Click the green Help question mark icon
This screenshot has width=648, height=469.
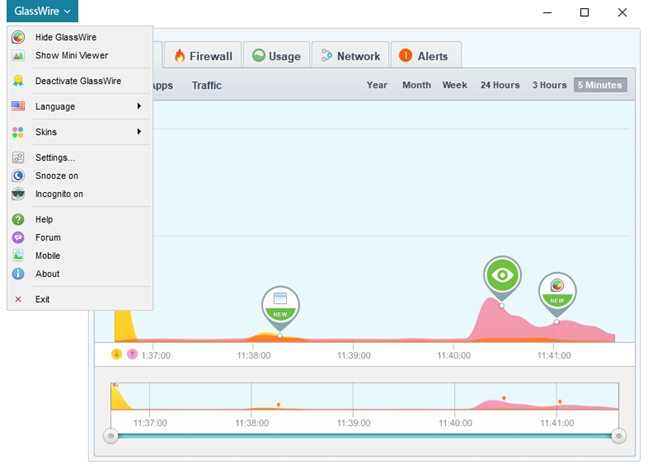18,219
